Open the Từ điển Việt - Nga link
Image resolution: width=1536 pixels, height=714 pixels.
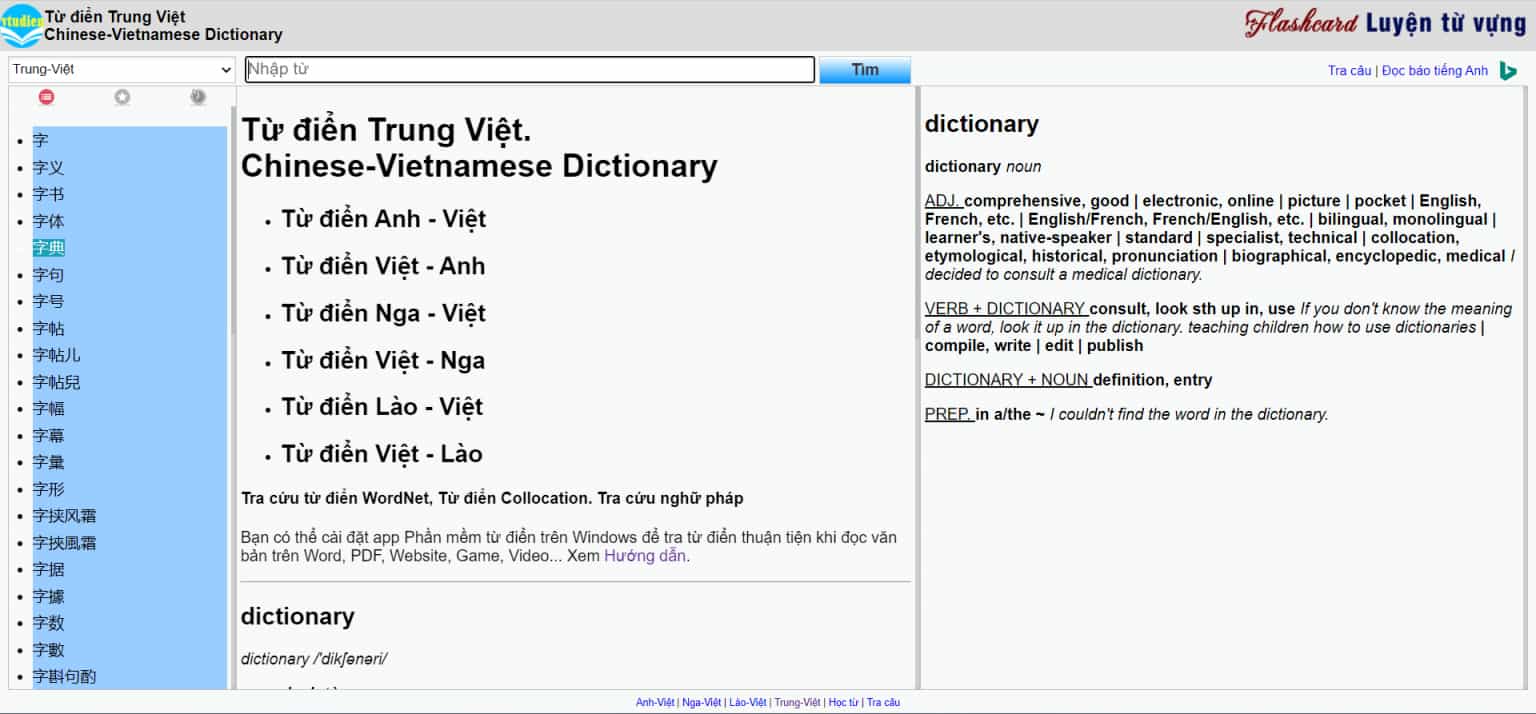click(383, 360)
